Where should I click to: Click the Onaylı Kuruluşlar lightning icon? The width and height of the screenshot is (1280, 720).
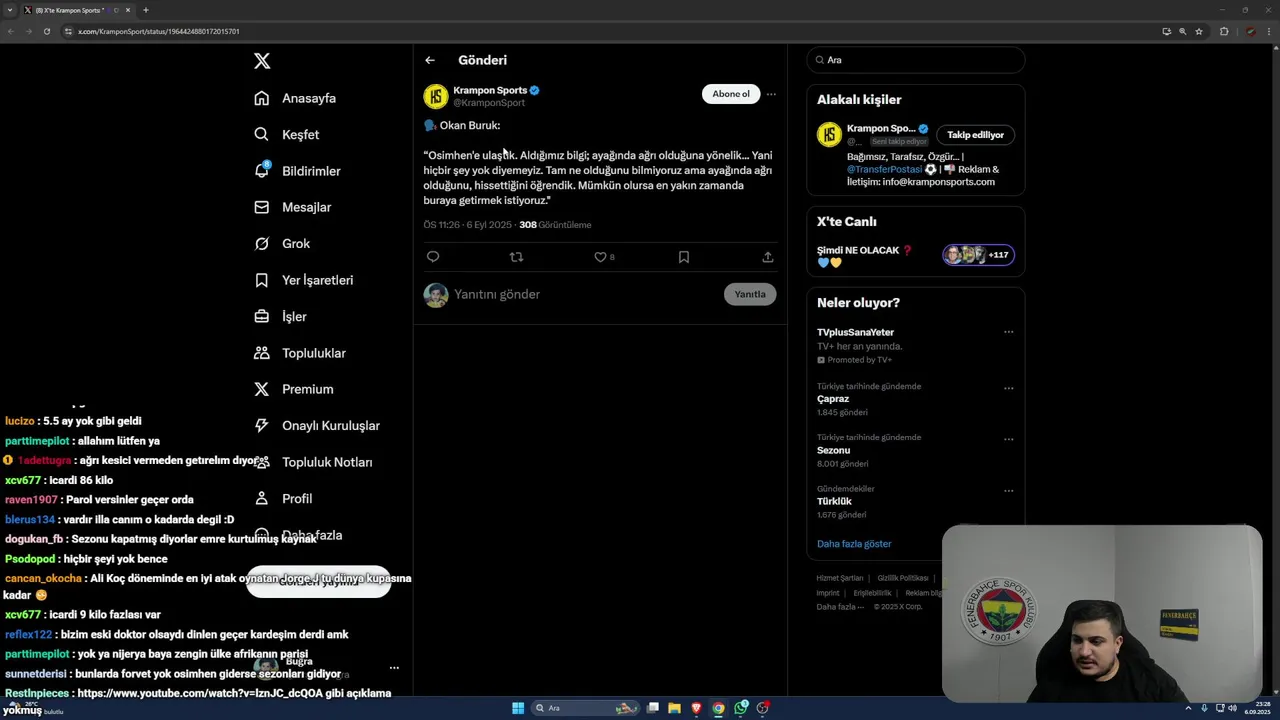[262, 425]
